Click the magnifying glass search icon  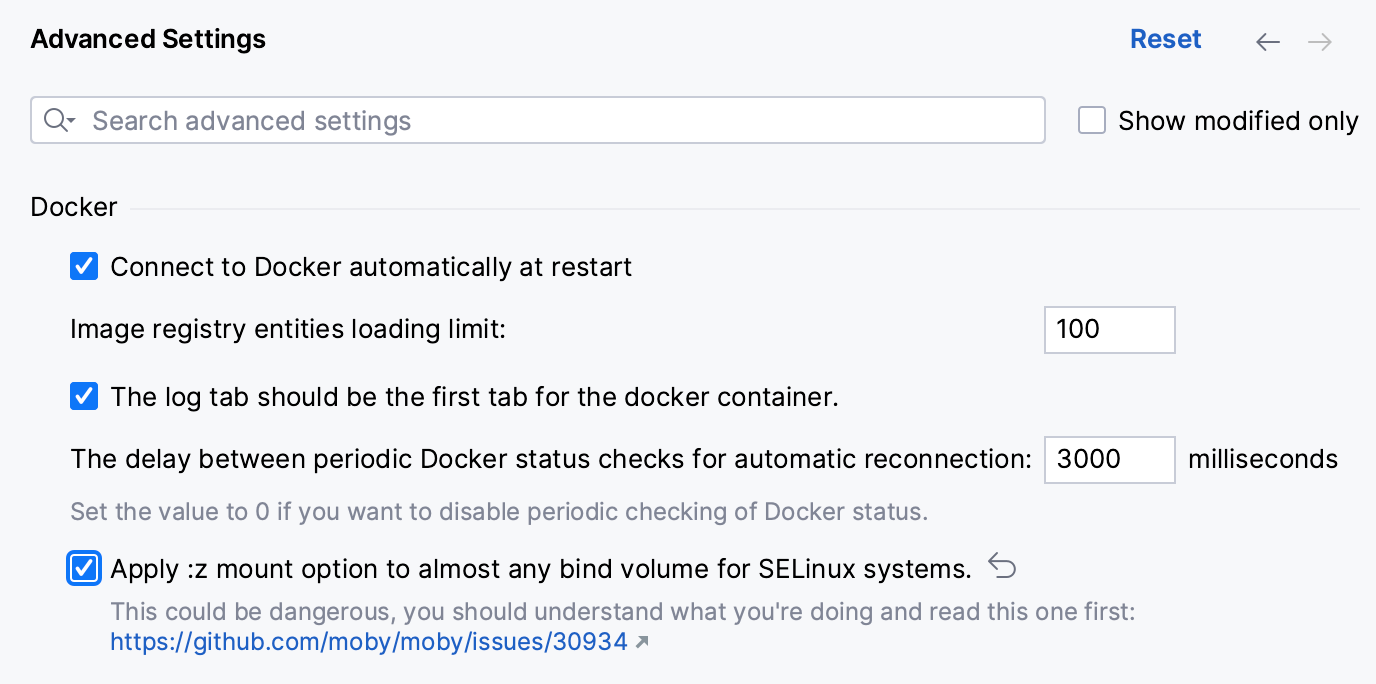[x=54, y=120]
